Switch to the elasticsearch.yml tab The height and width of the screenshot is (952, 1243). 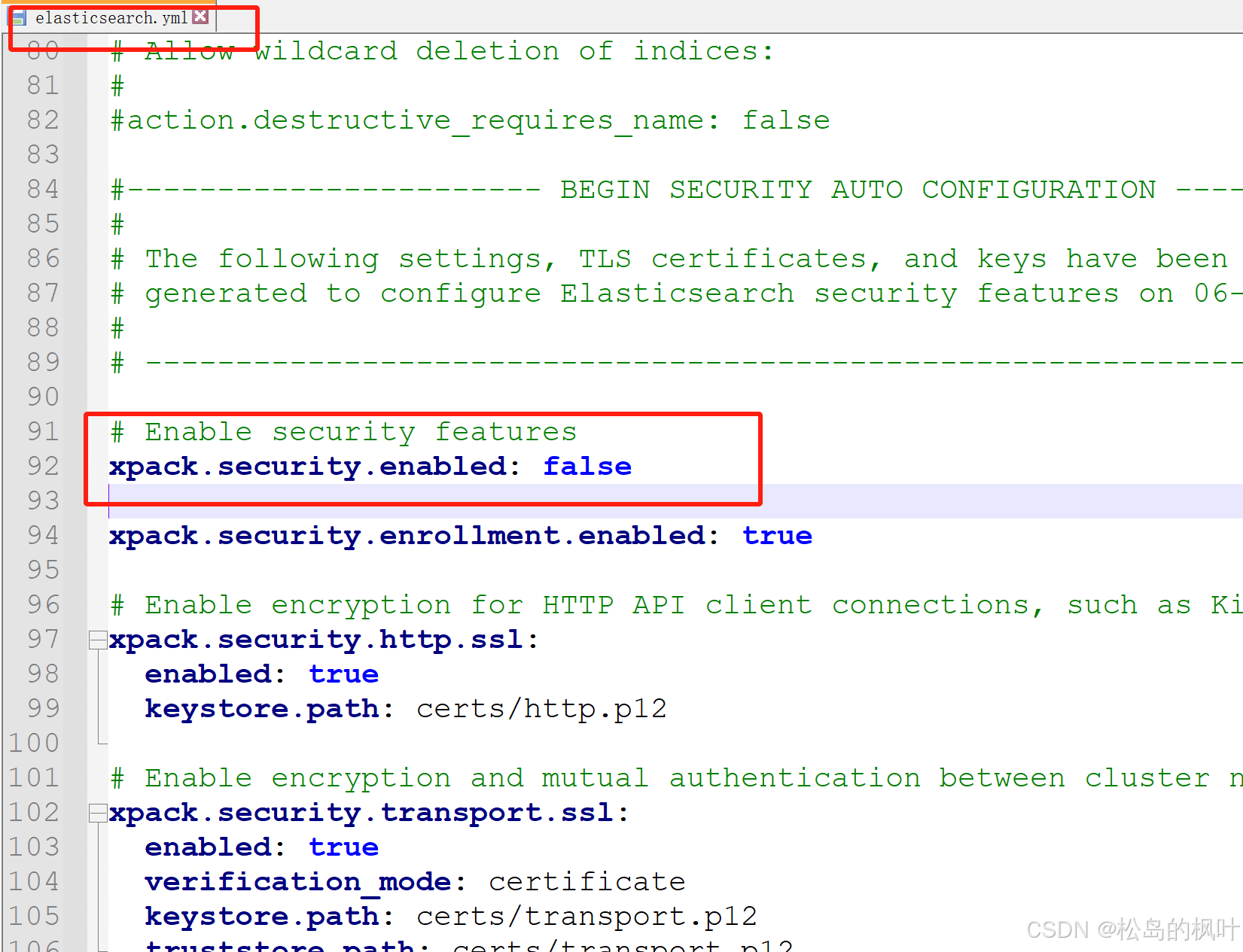pos(111,17)
